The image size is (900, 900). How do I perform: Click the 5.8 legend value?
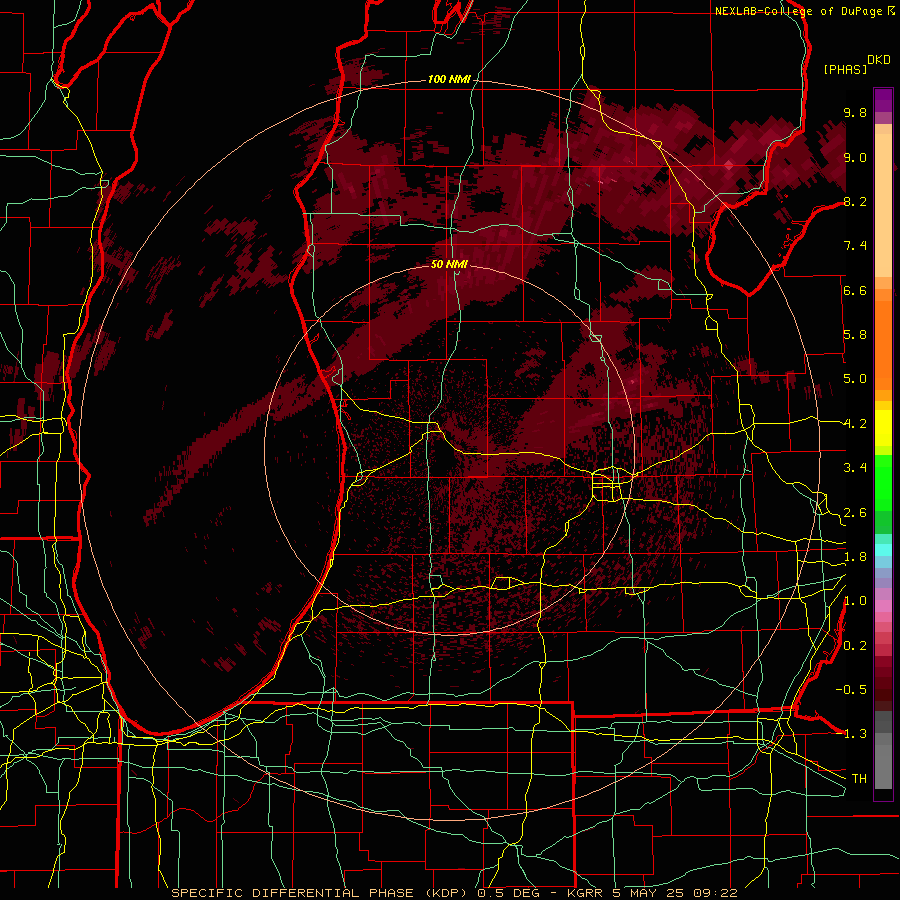click(855, 335)
